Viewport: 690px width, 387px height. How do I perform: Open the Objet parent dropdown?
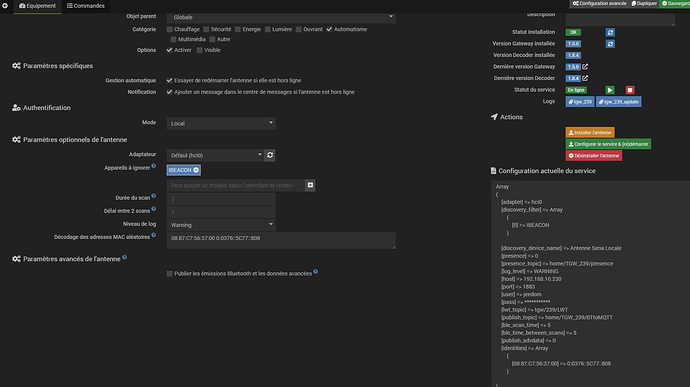[281, 17]
